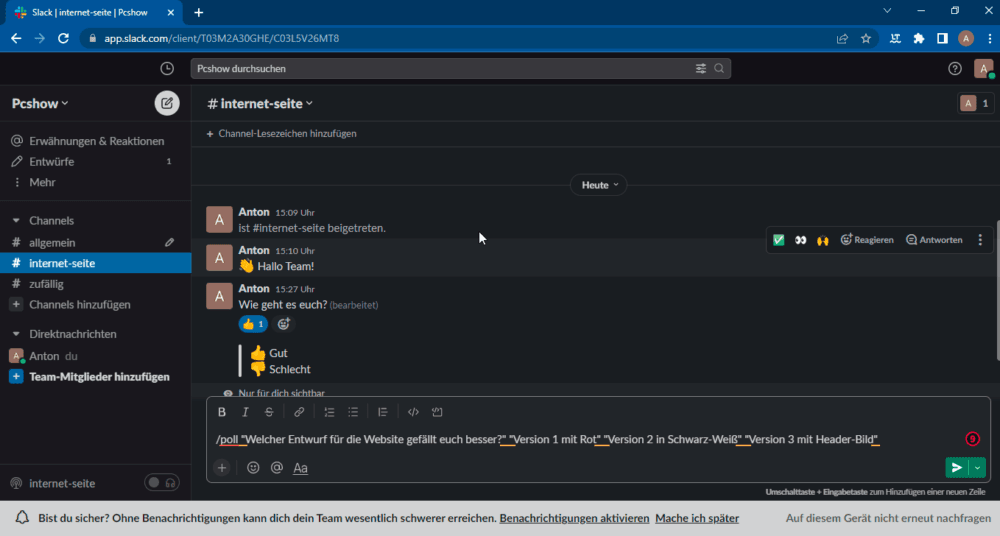
Task: Click Auf diesem Gerät nicht erneut nachfragen
Action: pyautogui.click(x=888, y=518)
